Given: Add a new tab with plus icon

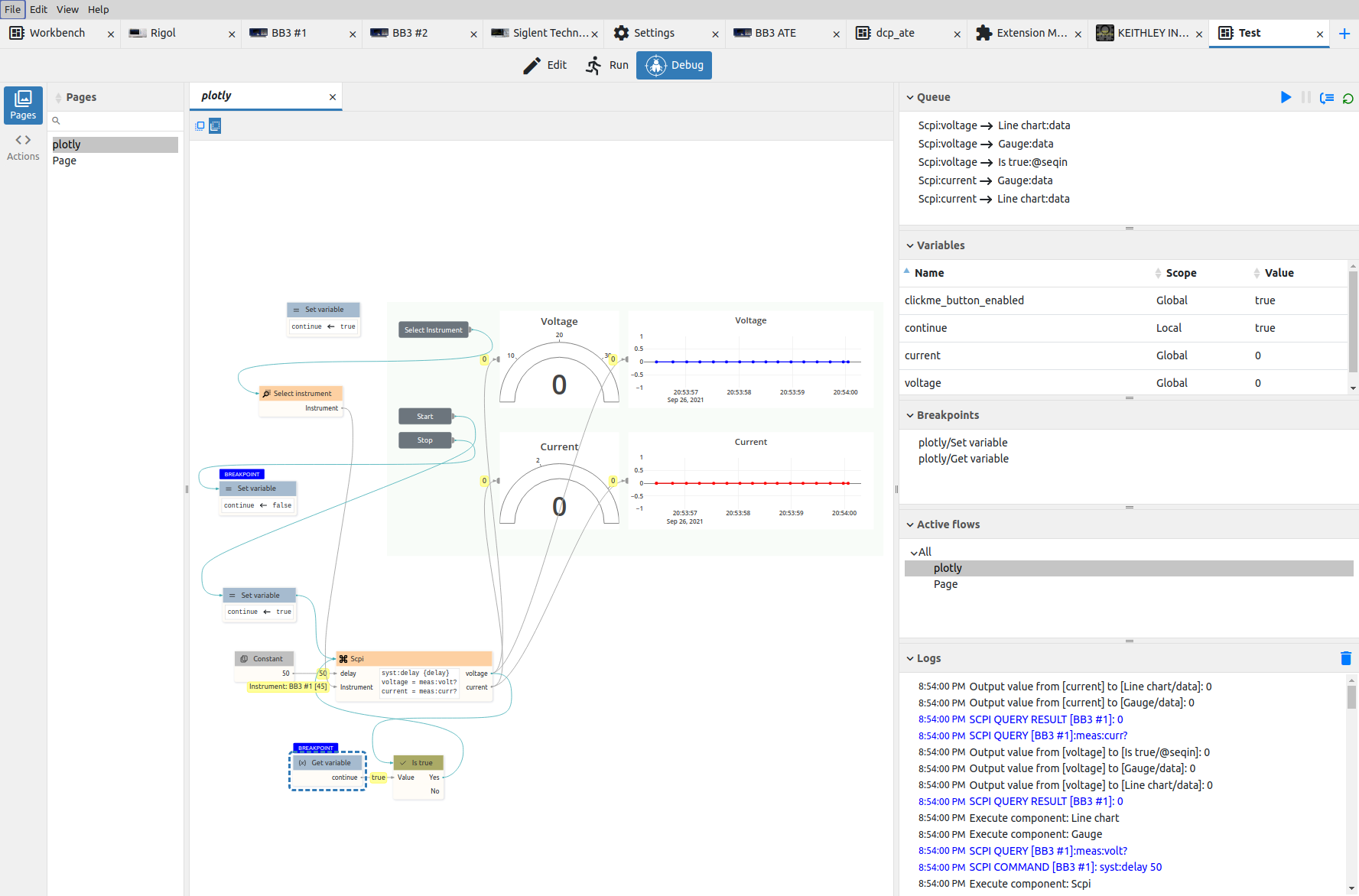Looking at the screenshot, I should (x=1344, y=34).
